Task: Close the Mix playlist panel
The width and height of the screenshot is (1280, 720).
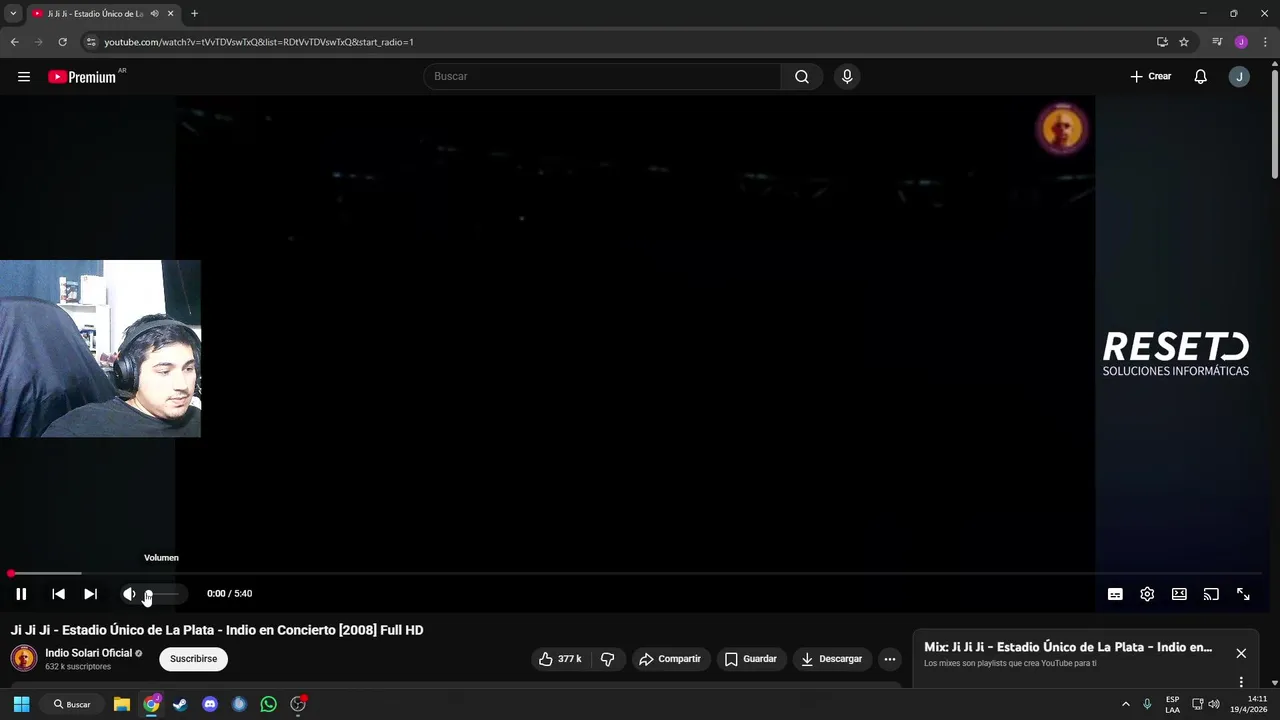Action: coord(1241,653)
